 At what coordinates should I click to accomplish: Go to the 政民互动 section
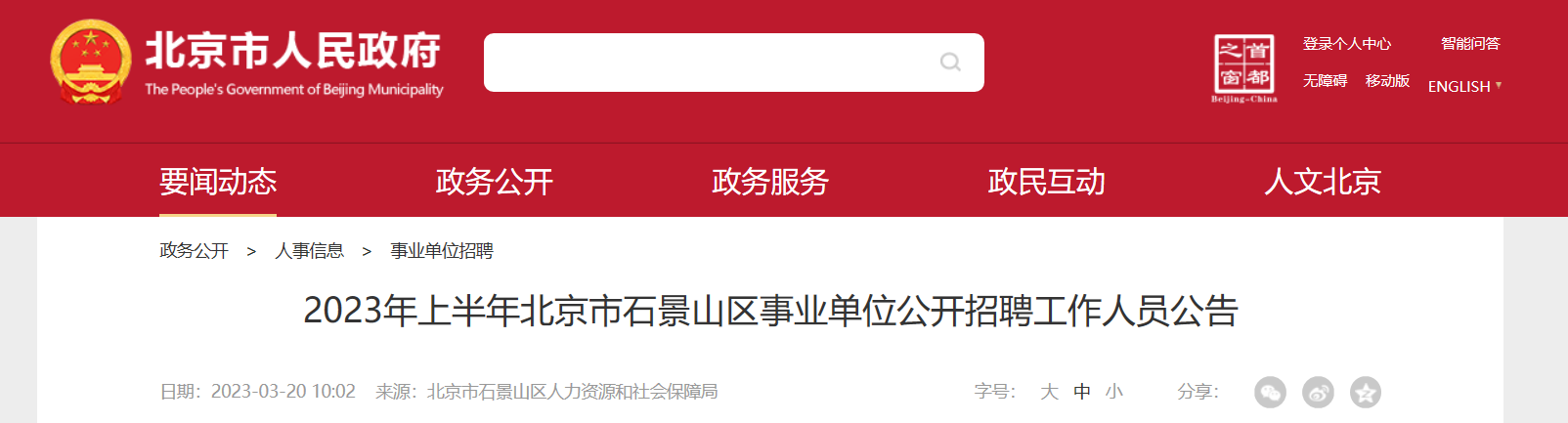[x=1046, y=181]
